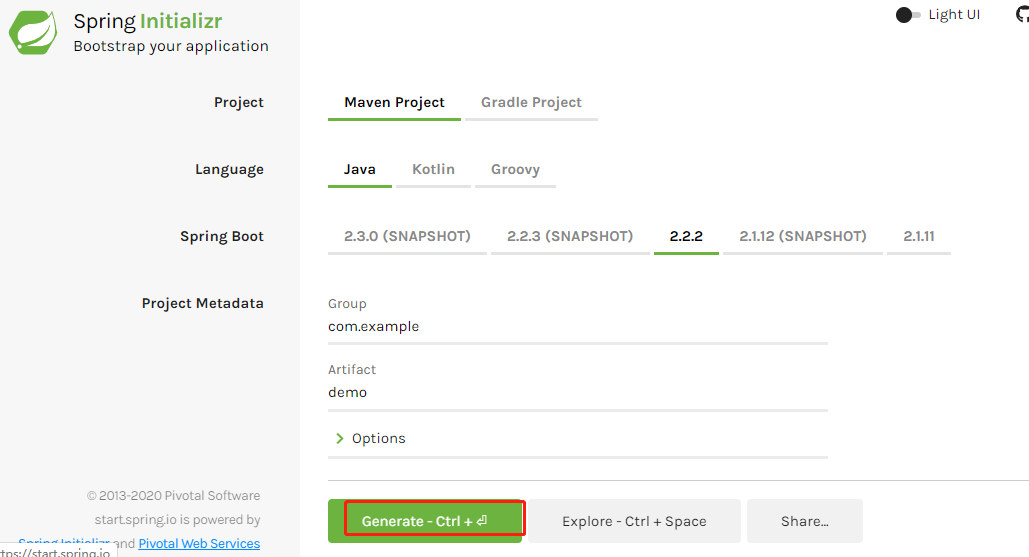The width and height of the screenshot is (1029, 557).
Task: Choose Groovy as the language
Action: click(x=515, y=170)
